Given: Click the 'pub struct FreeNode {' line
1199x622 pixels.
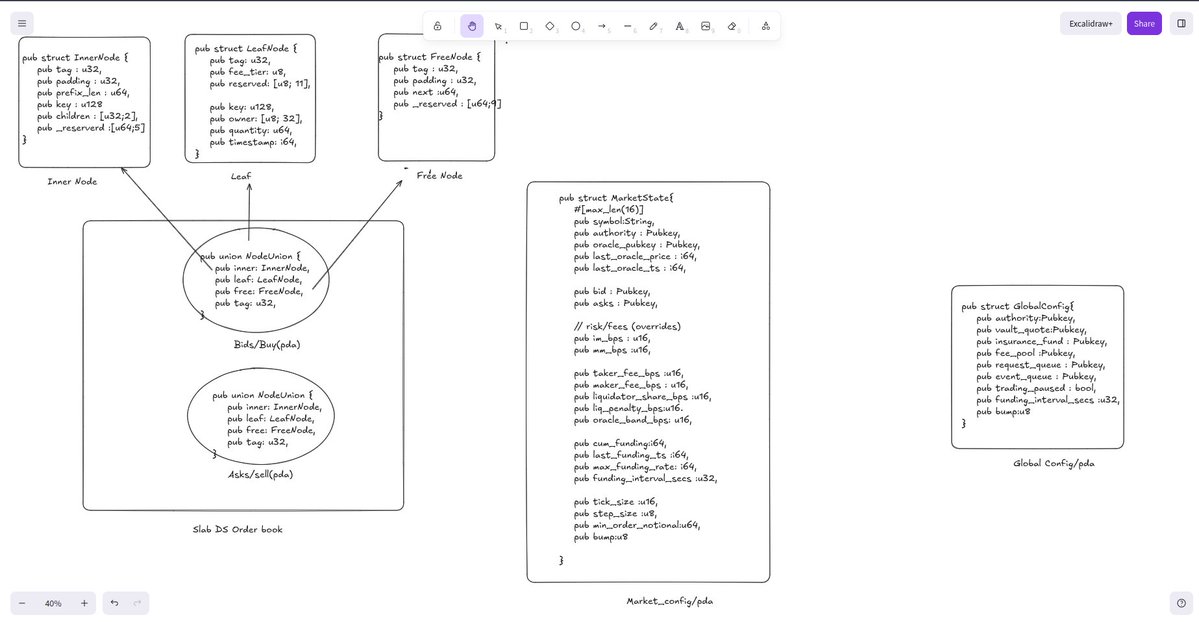Looking at the screenshot, I should click(x=430, y=57).
